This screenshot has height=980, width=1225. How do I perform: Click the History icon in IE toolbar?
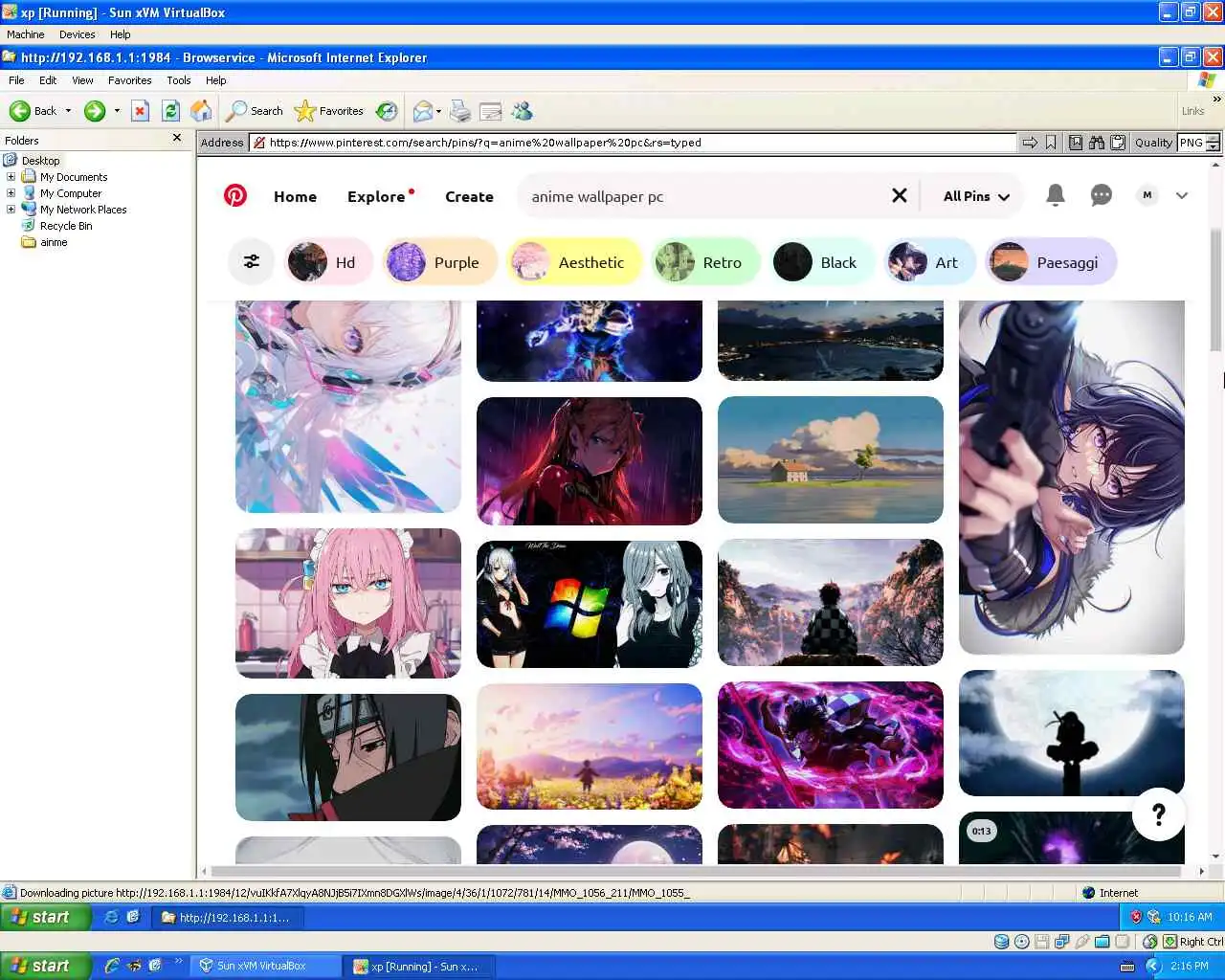[387, 111]
